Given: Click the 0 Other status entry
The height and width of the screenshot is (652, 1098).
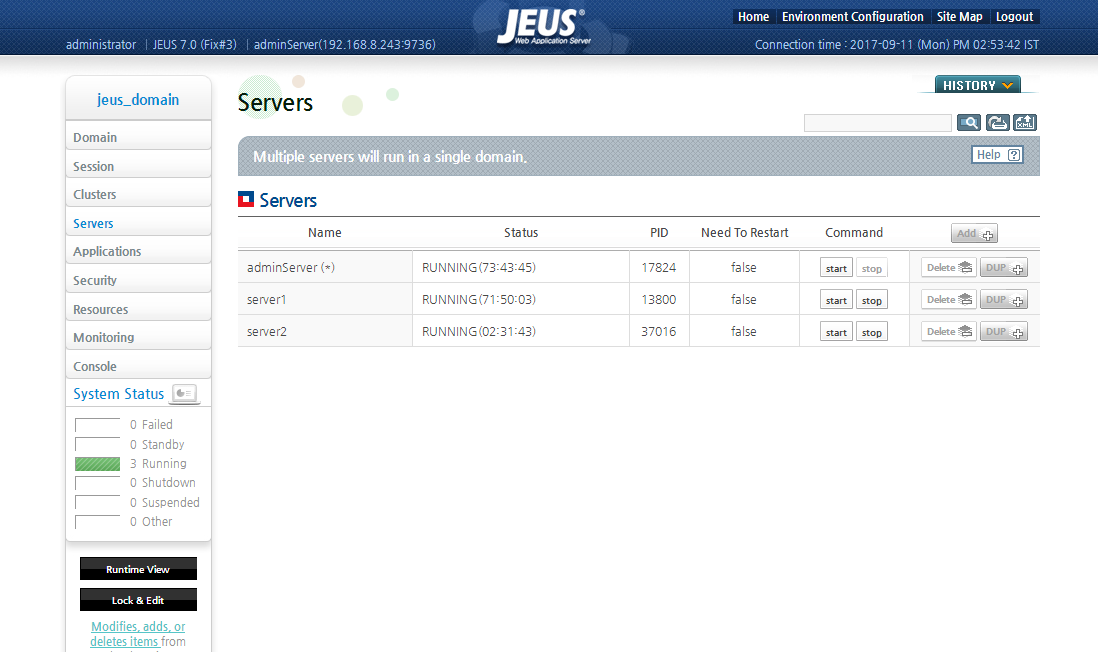Looking at the screenshot, I should (151, 522).
